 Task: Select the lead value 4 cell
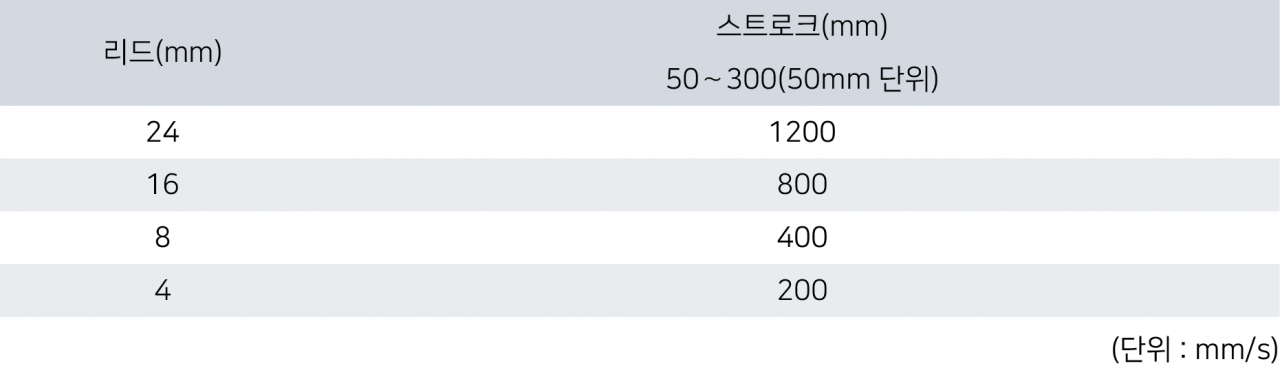pos(162,291)
